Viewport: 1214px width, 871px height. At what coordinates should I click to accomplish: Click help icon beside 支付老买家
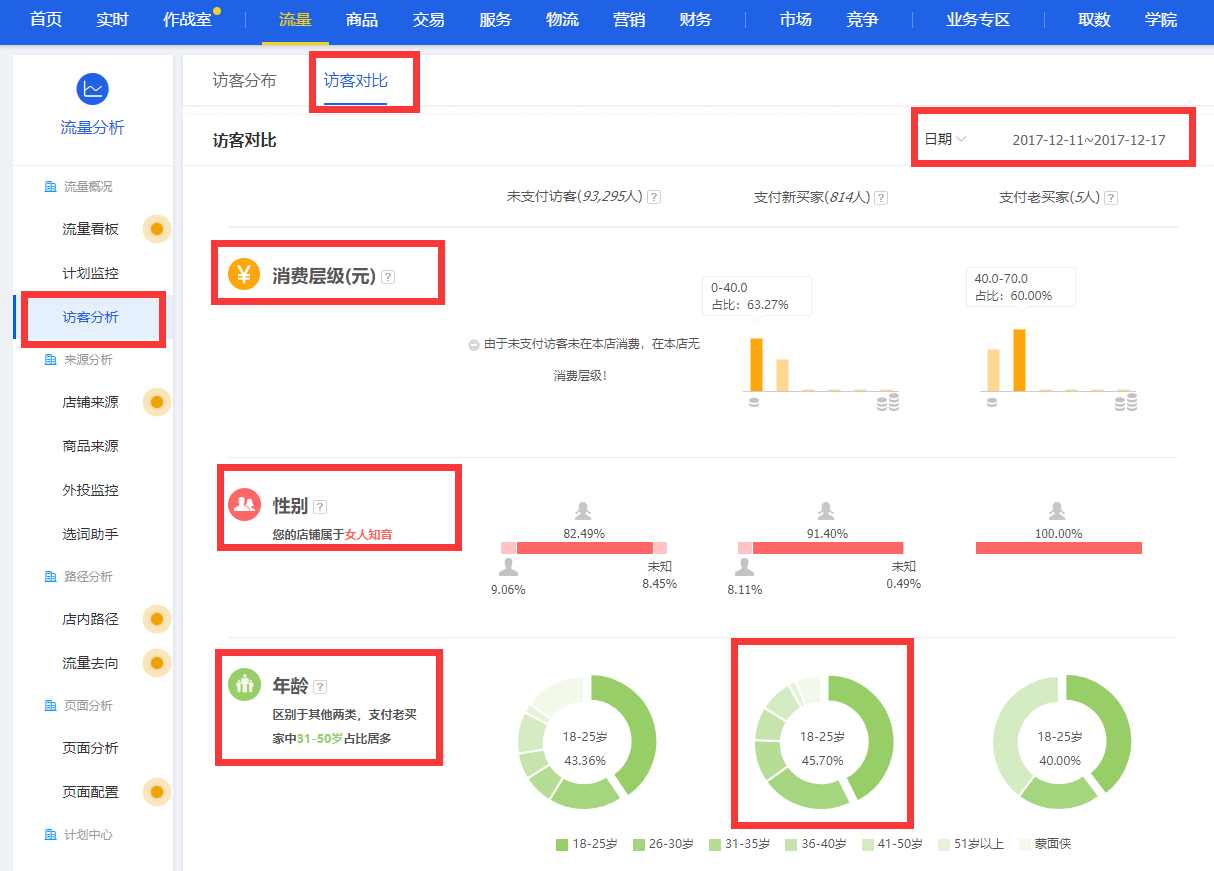tap(1111, 198)
